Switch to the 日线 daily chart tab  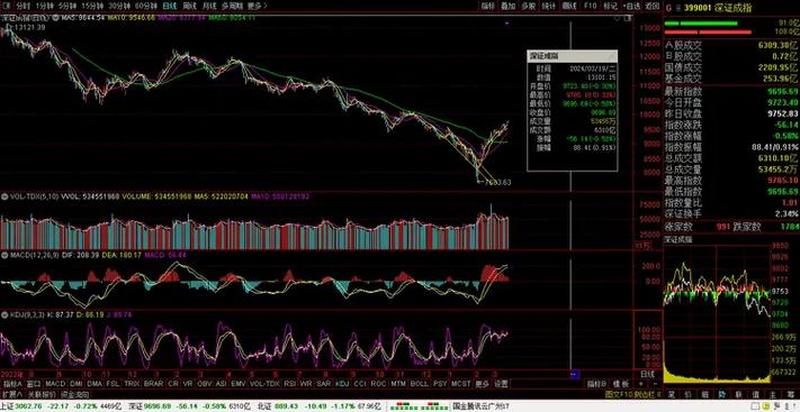[x=170, y=6]
